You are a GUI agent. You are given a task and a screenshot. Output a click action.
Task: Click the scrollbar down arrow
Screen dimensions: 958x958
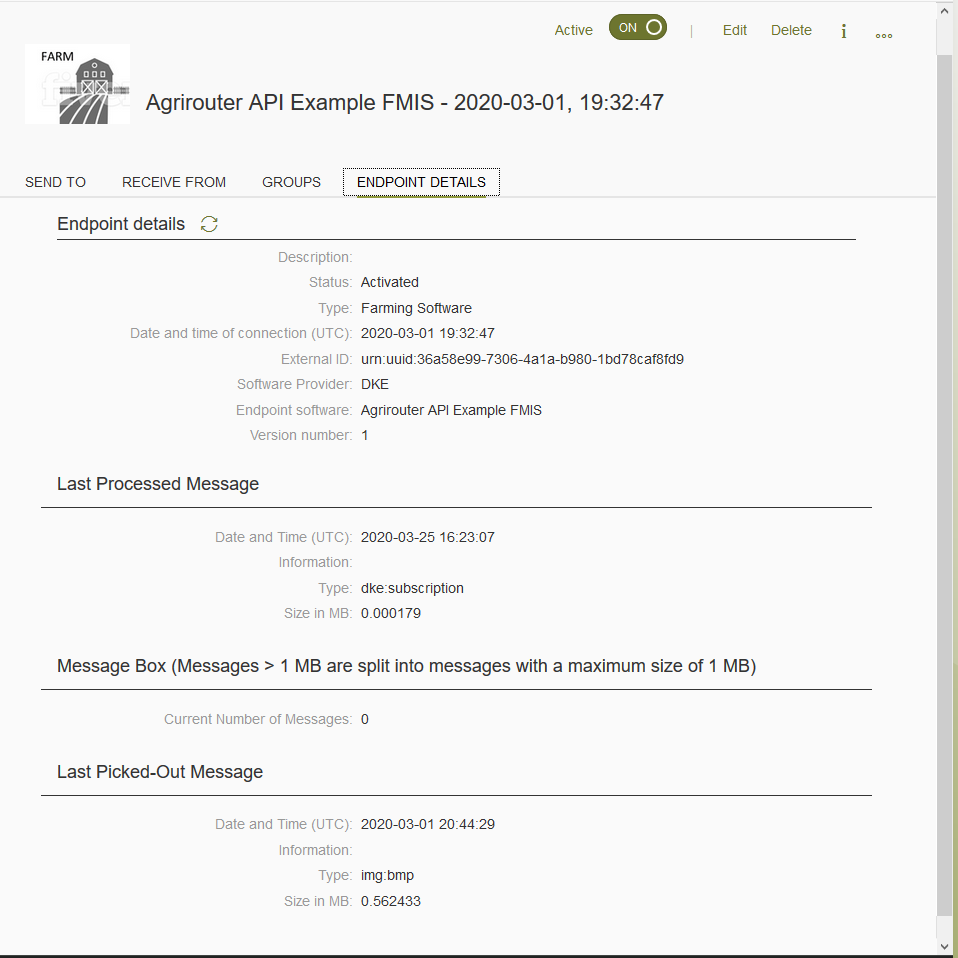click(x=944, y=944)
